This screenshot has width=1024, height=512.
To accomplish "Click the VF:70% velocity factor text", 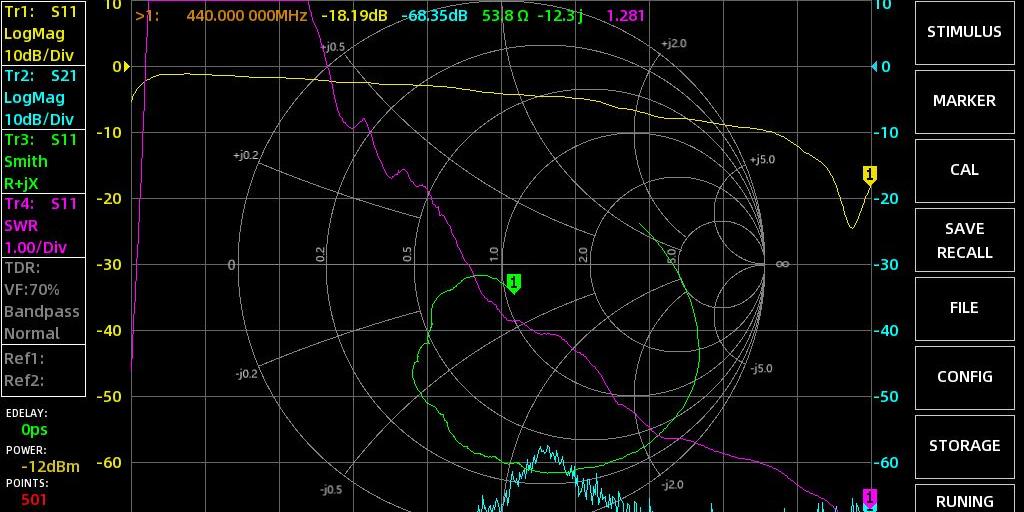I will pyautogui.click(x=32, y=289).
